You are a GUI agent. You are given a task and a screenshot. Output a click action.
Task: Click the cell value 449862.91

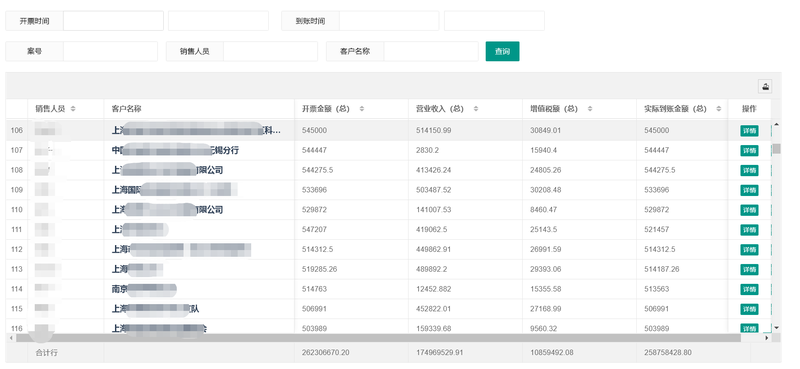pos(433,250)
